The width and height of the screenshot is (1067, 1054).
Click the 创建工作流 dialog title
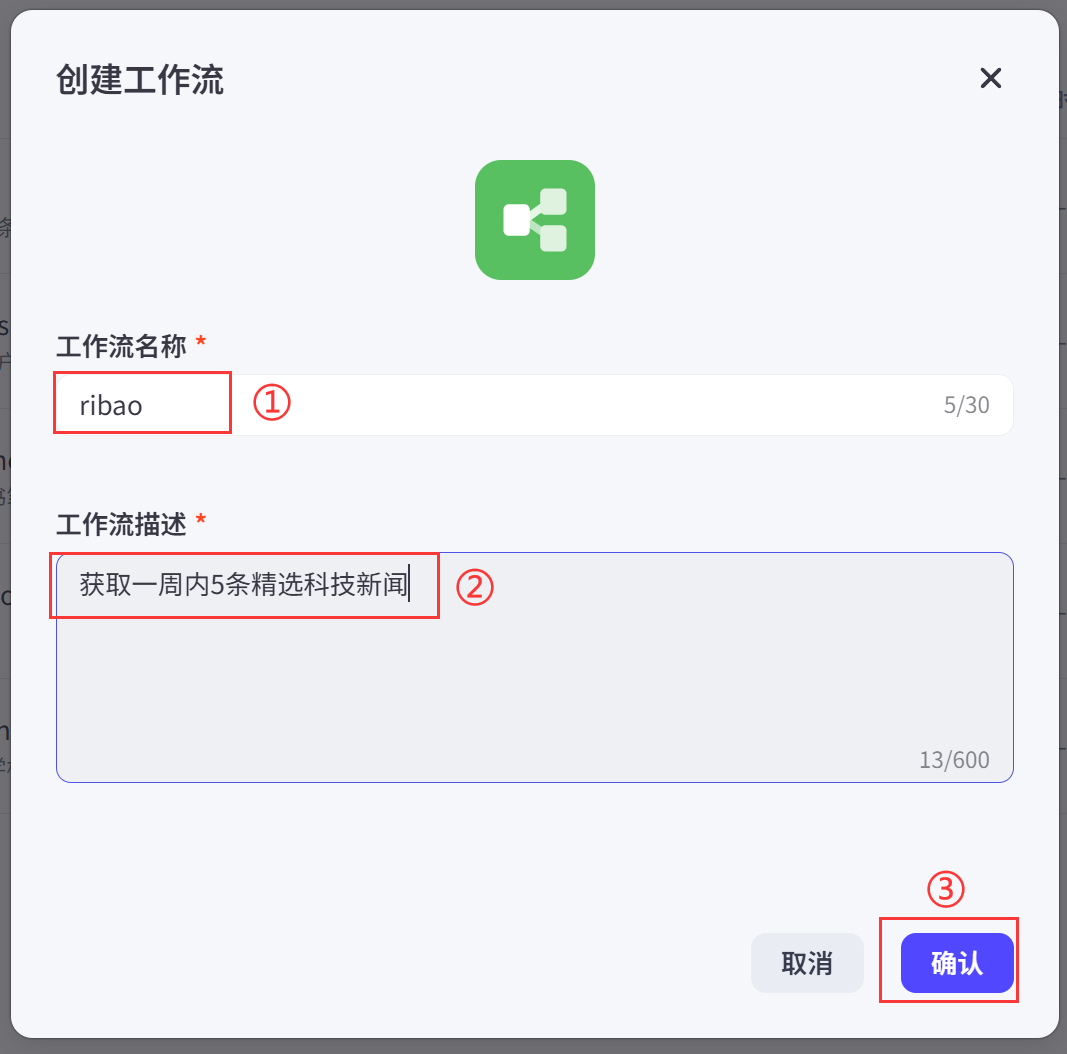click(x=140, y=80)
